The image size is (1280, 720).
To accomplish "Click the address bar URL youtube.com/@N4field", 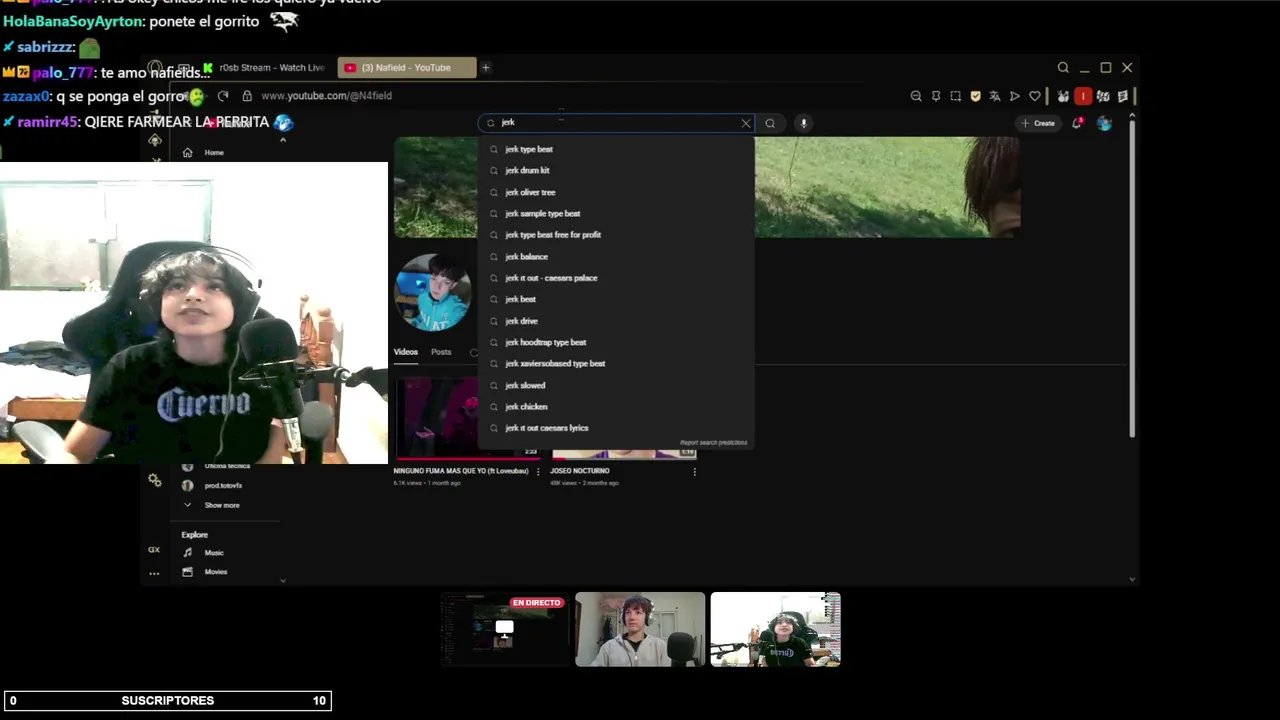I will pyautogui.click(x=326, y=96).
